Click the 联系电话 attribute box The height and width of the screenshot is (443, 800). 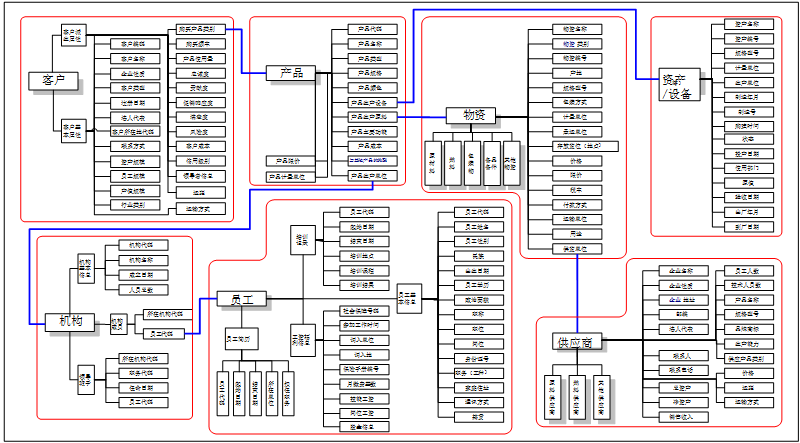pyautogui.click(x=684, y=370)
